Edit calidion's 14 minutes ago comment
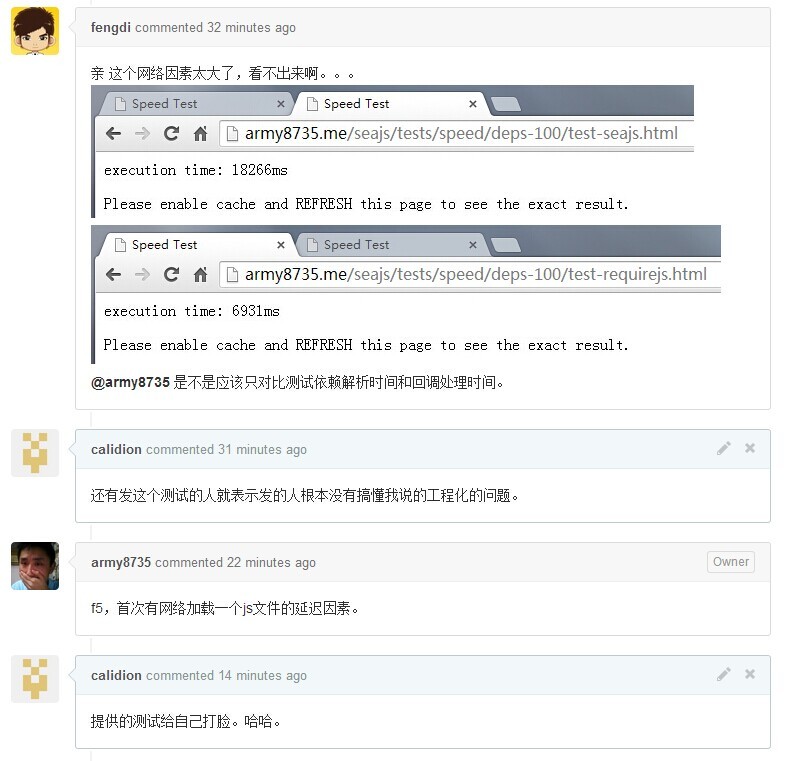This screenshot has height=761, width=796. 724,674
